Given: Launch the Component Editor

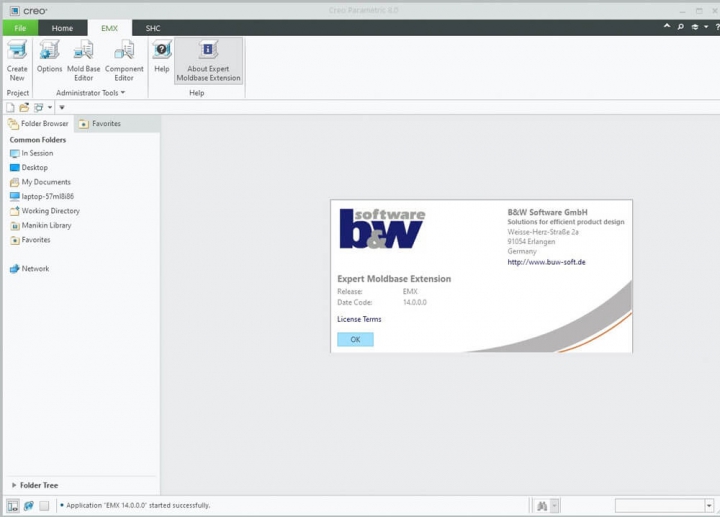Looking at the screenshot, I should tap(124, 61).
